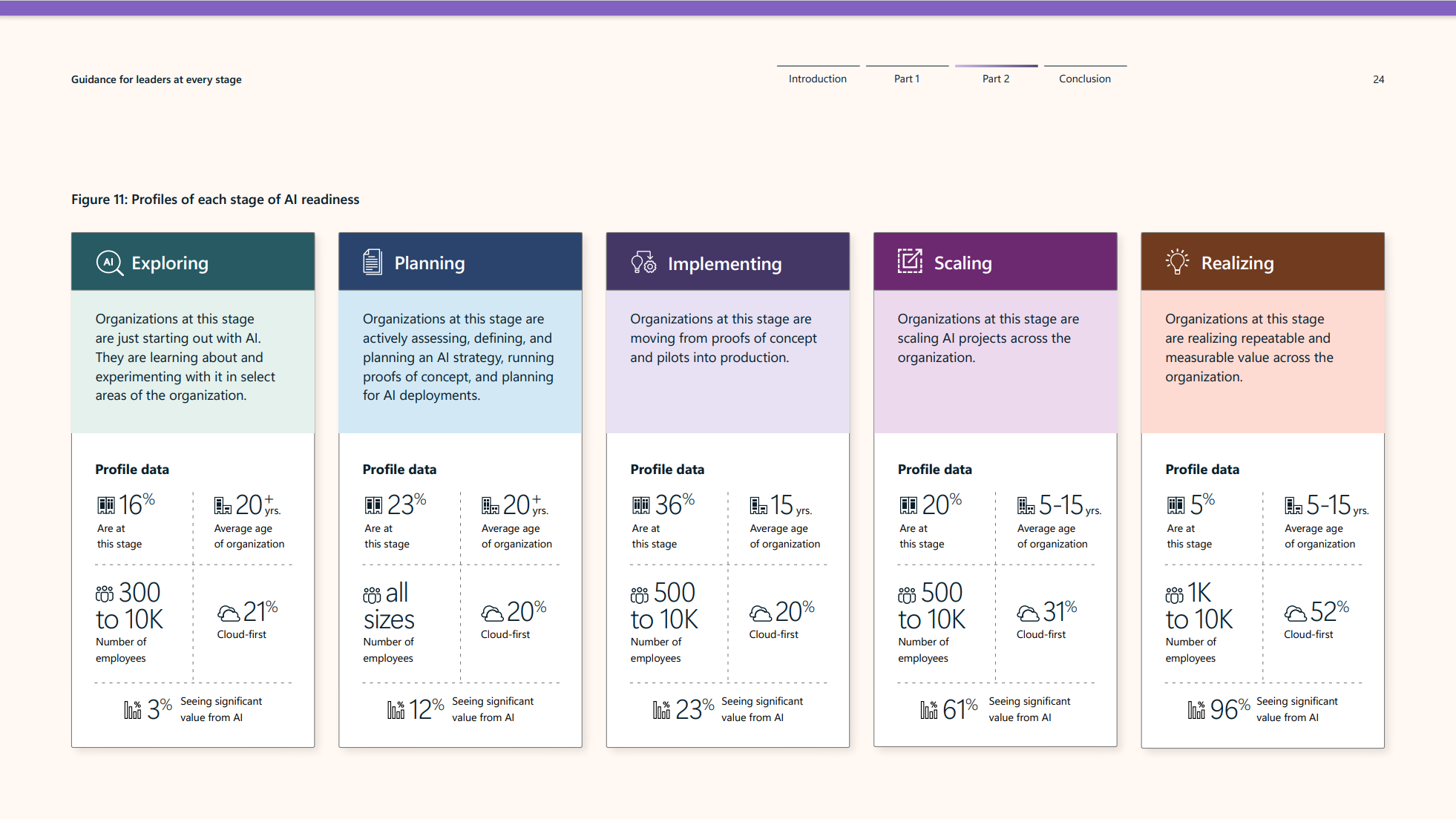The width and height of the screenshot is (1456, 819).
Task: Click the Figure 11 caption text
Action: tap(215, 200)
